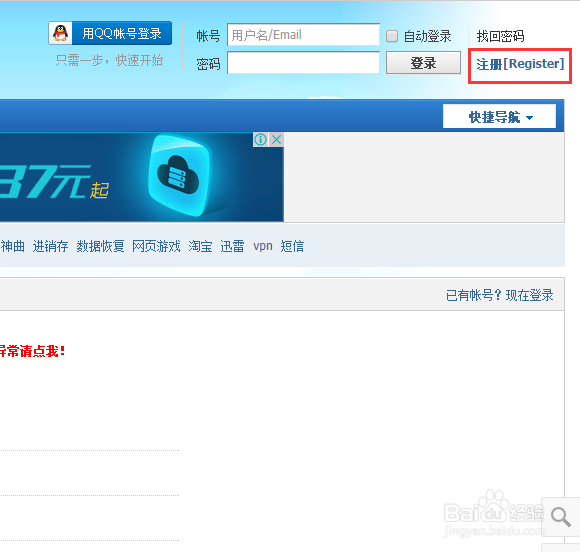Open the 网页游戏 link
This screenshot has height=552, width=580.
tap(156, 246)
